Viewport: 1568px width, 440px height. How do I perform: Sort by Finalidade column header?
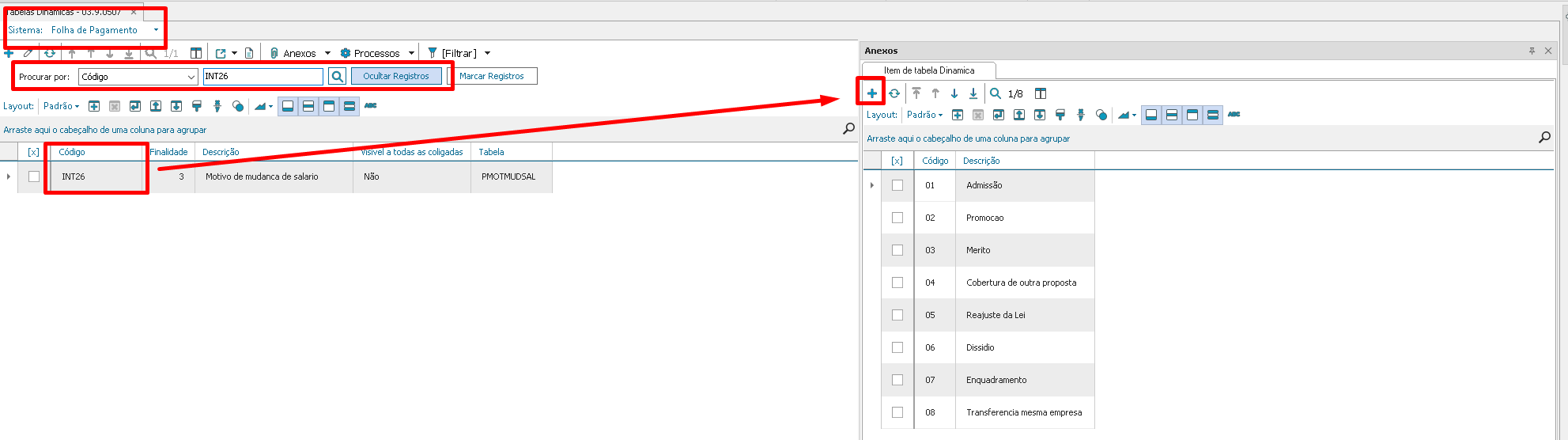[x=169, y=152]
